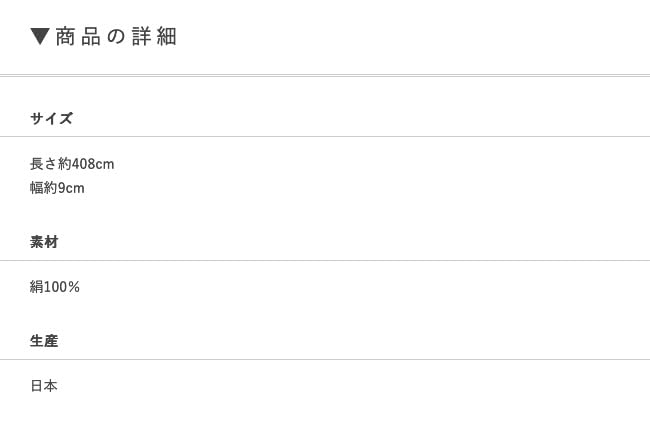Click the 長さ word in the size details
Image resolution: width=650 pixels, height=424 pixels.
43,163
